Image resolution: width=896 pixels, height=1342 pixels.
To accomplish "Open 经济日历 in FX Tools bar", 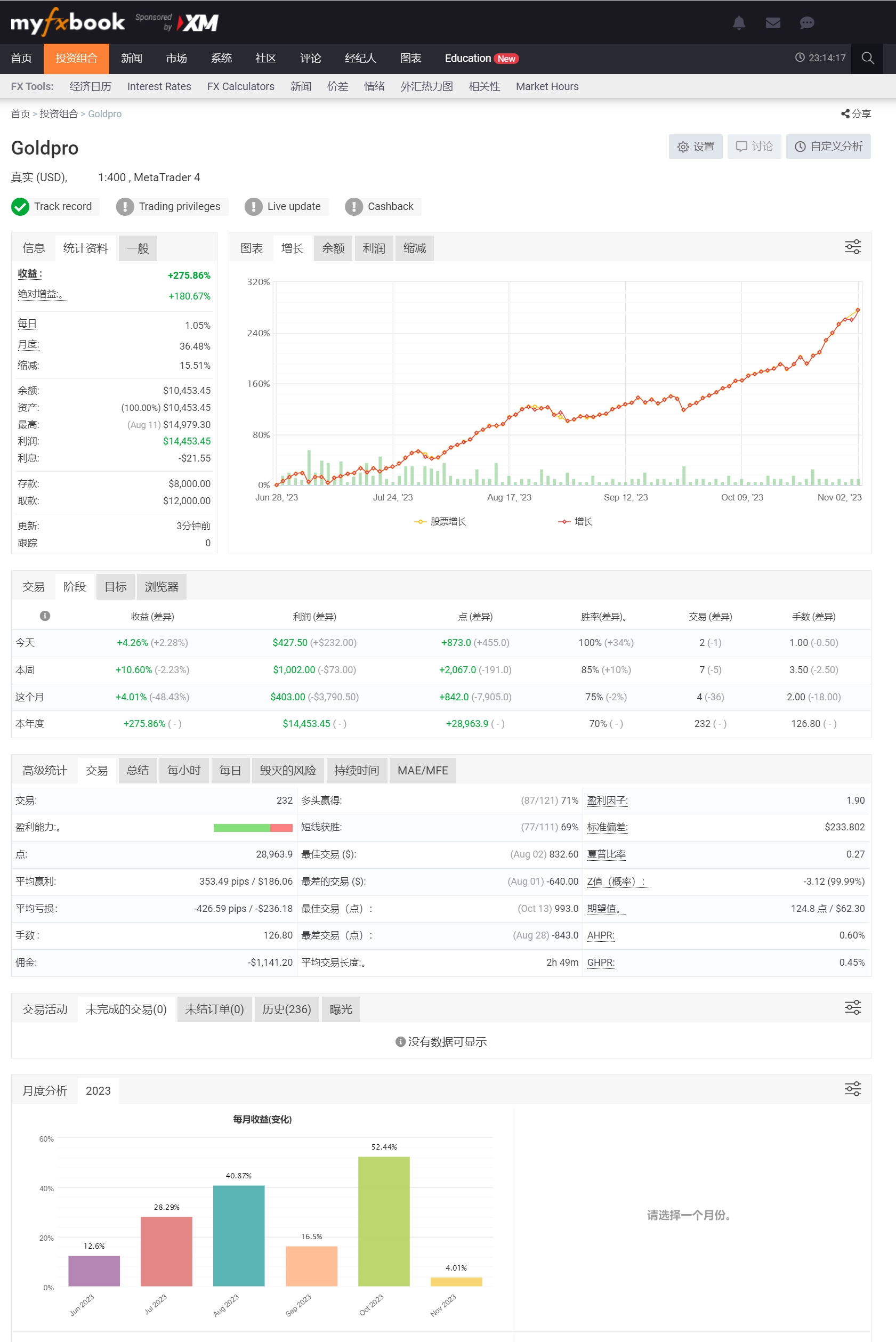I will 90,86.
